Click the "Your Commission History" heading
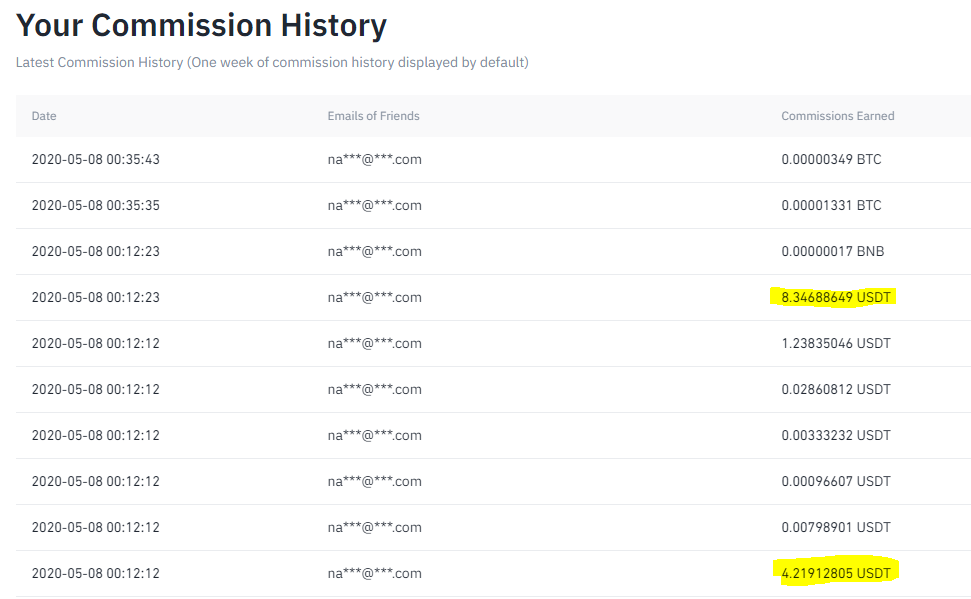The height and width of the screenshot is (599, 971). click(x=201, y=25)
